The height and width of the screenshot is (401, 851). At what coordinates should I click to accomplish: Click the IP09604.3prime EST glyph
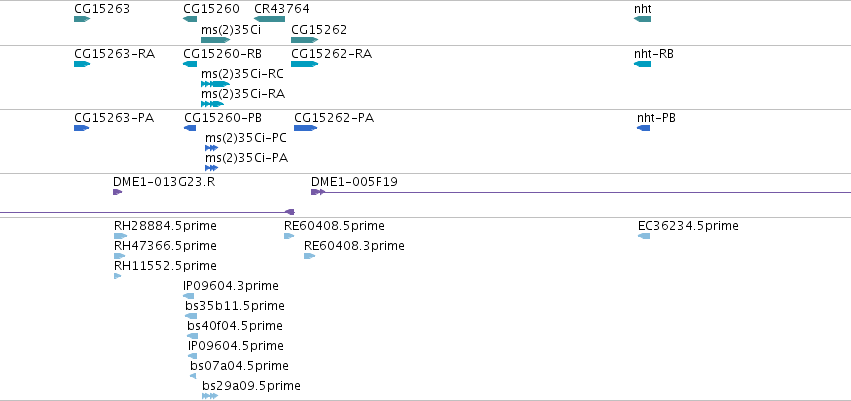point(188,296)
